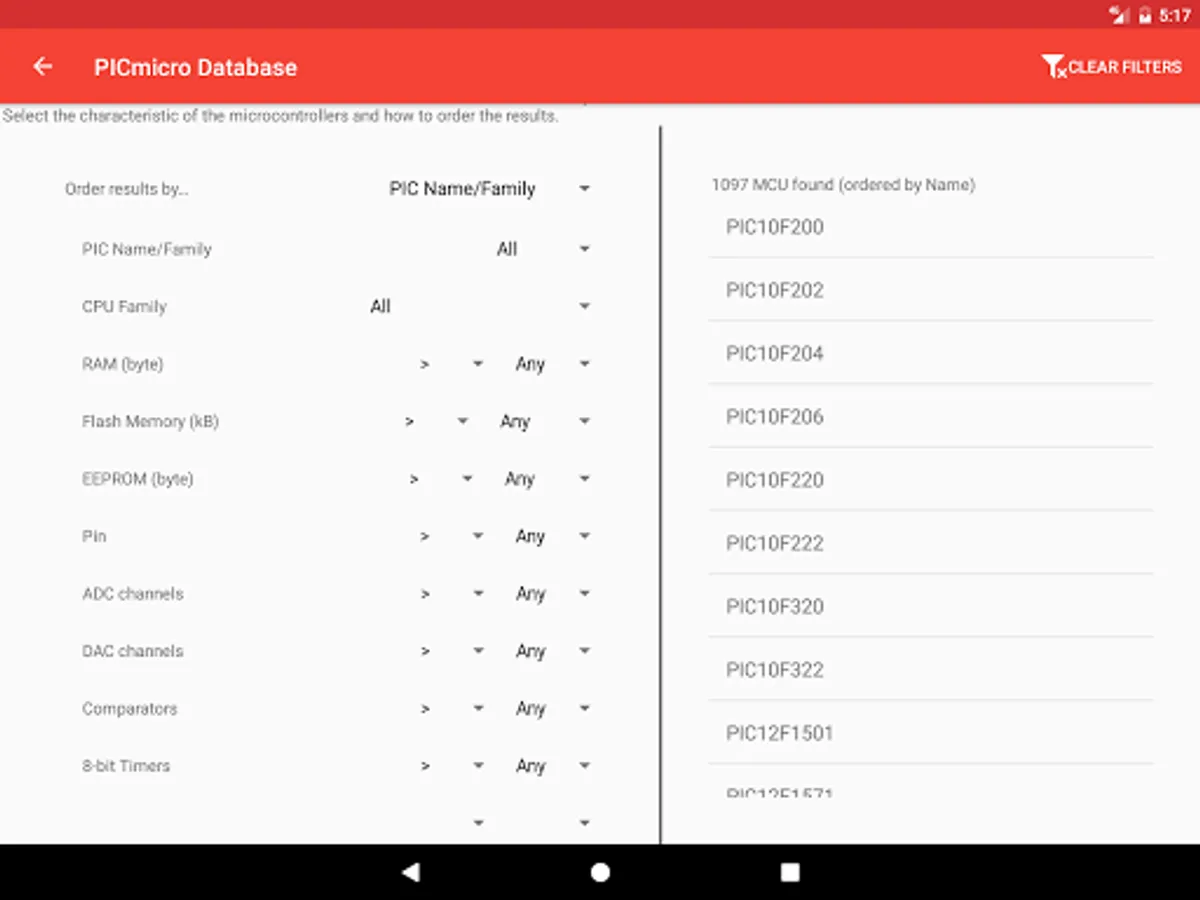Select PIC10F220 from the results list
The height and width of the screenshot is (900, 1200).
tap(931, 480)
